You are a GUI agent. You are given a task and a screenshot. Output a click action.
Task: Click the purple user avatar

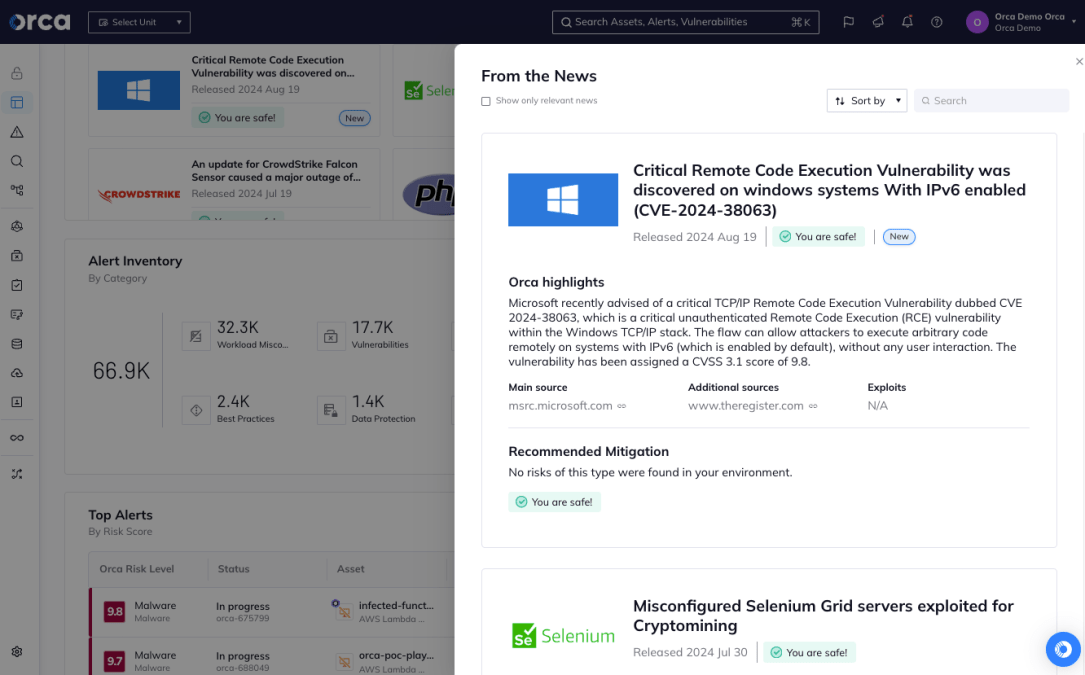coord(977,22)
